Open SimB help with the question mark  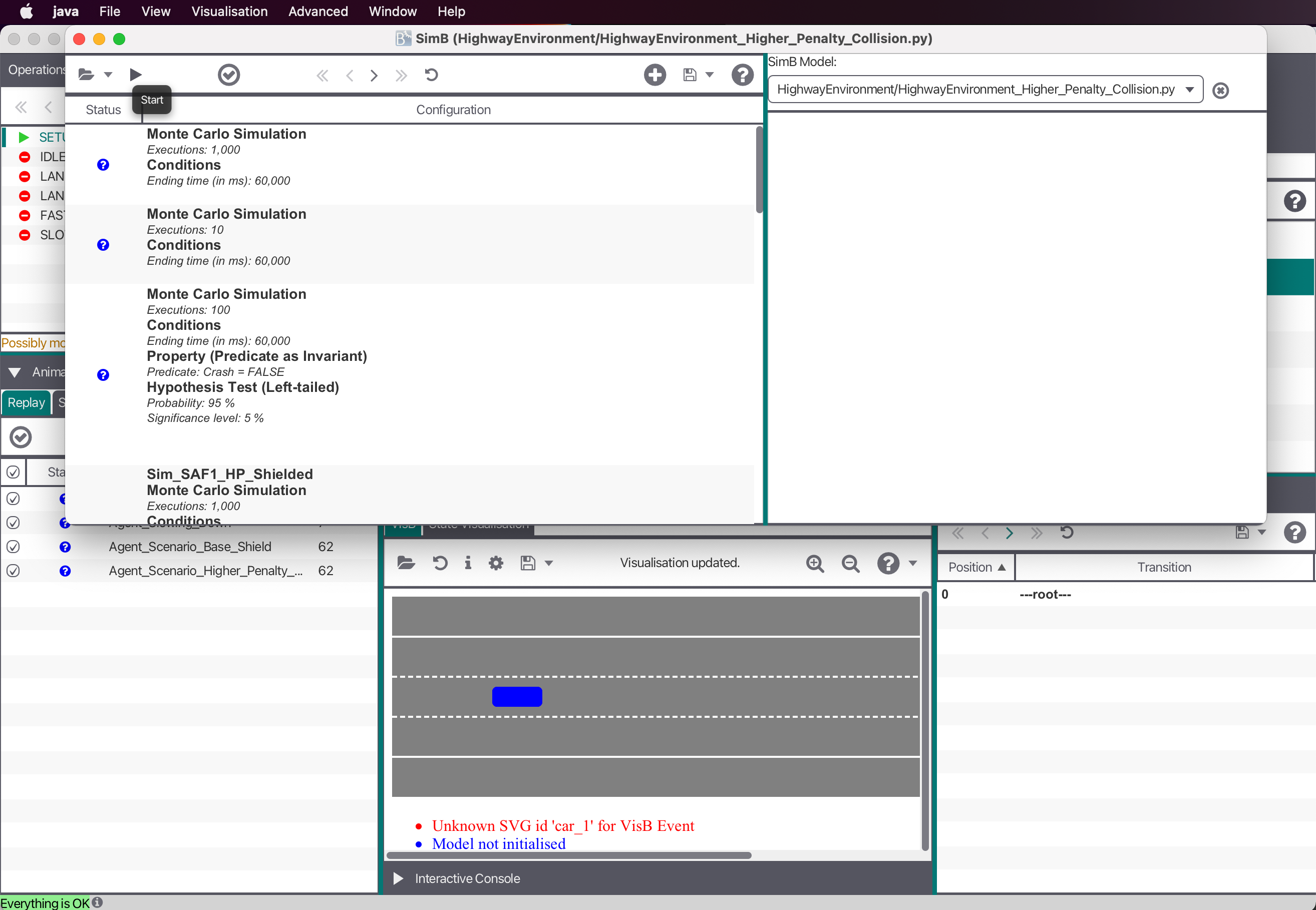pos(742,75)
